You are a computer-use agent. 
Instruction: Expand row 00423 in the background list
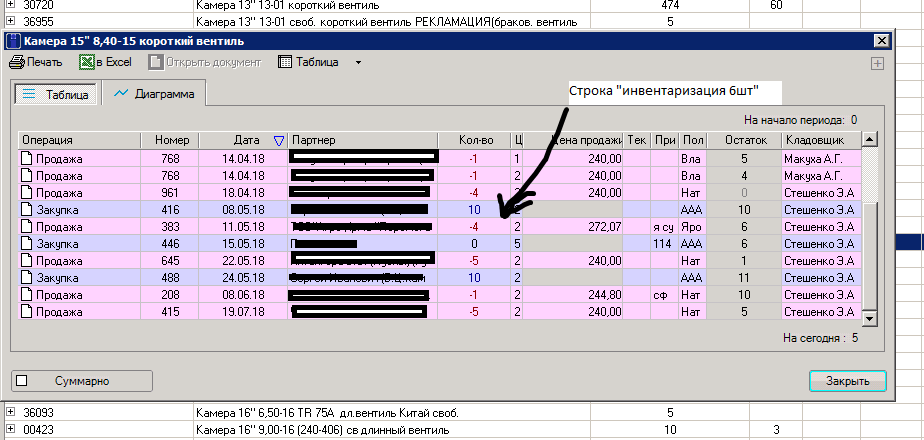pos(10,429)
